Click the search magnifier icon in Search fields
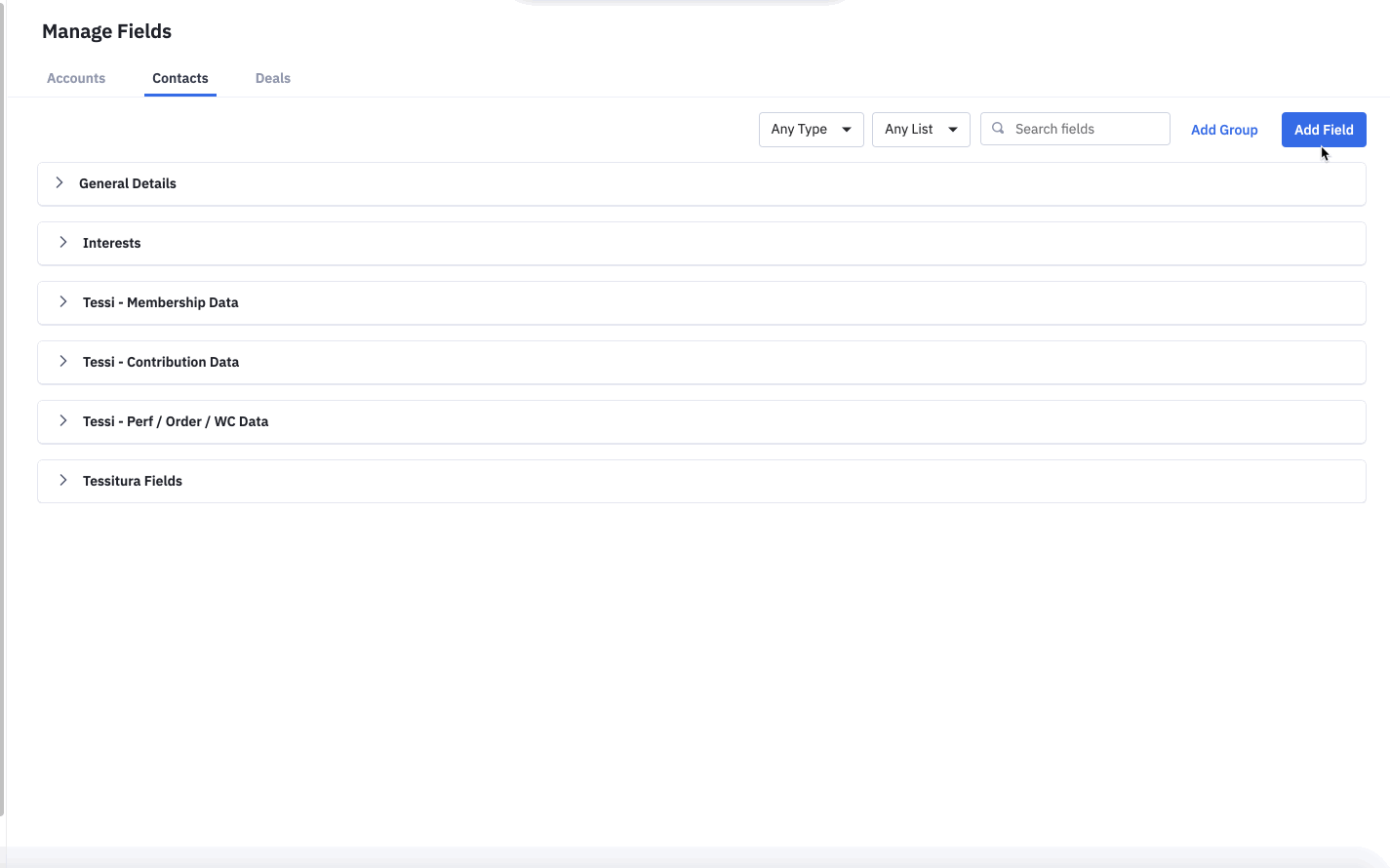Viewport: 1390px width, 868px height. [998, 128]
